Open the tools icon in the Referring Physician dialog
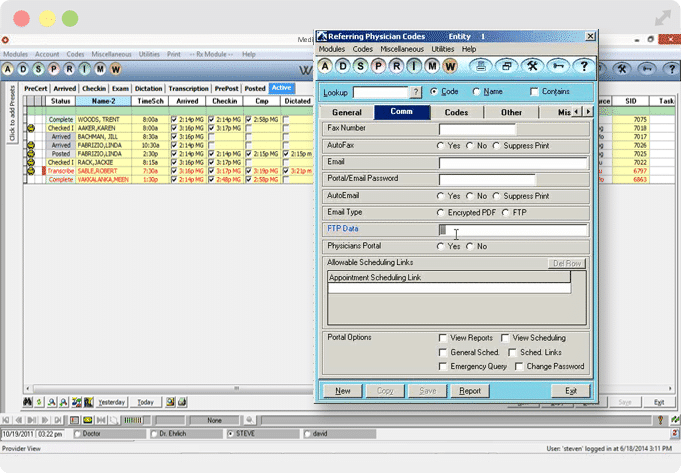Viewport: 681px width, 473px height. (532, 66)
